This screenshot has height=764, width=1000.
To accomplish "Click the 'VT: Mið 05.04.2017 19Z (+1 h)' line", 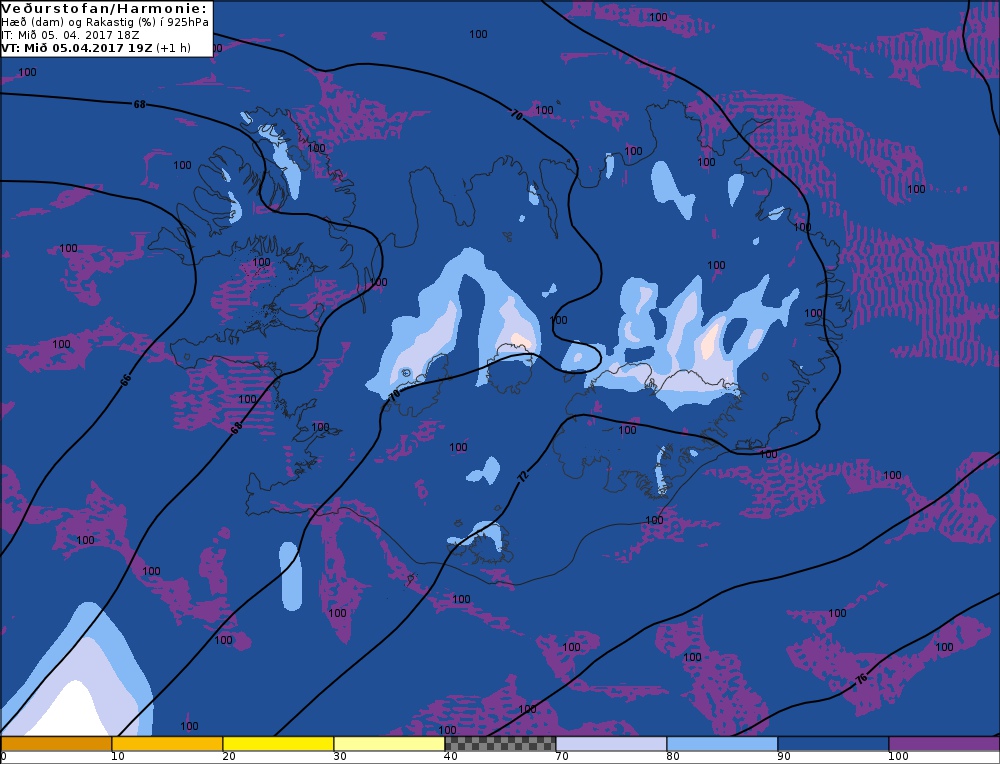I will (96, 48).
